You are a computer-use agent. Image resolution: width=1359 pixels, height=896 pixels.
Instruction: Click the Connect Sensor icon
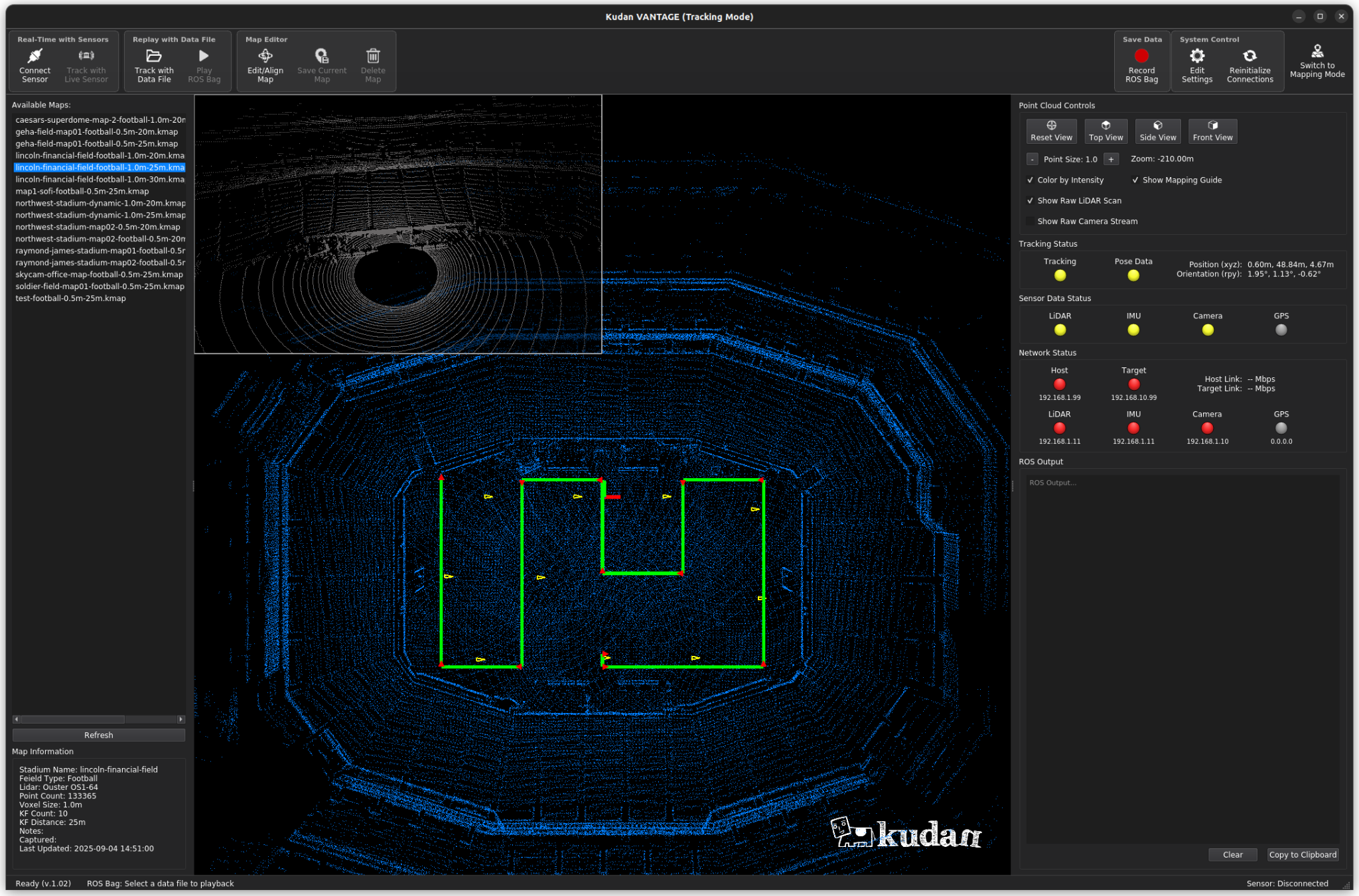[35, 56]
